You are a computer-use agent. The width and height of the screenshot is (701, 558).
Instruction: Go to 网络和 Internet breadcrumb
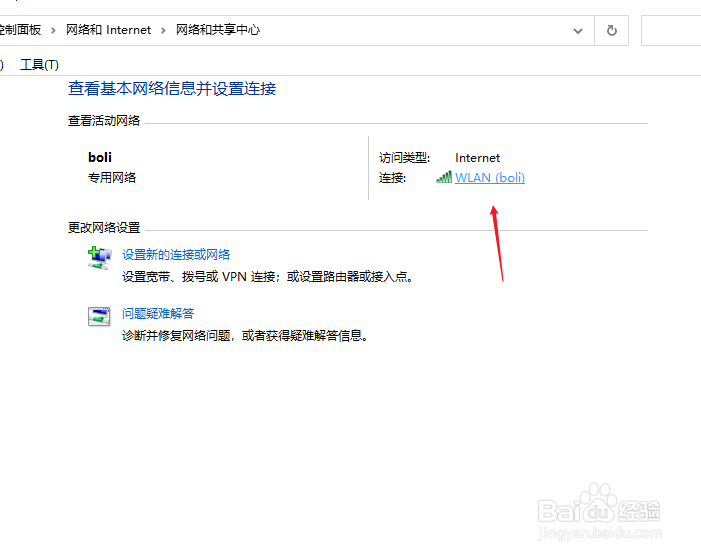coord(109,30)
